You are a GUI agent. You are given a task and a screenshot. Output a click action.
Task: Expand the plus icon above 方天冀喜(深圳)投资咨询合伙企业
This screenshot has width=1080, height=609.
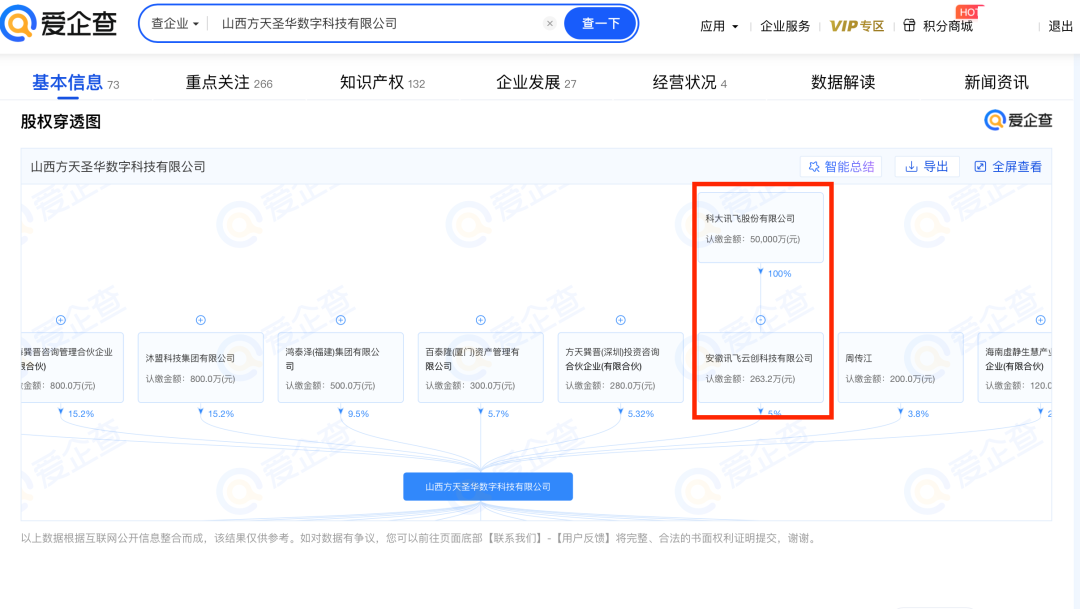click(621, 320)
